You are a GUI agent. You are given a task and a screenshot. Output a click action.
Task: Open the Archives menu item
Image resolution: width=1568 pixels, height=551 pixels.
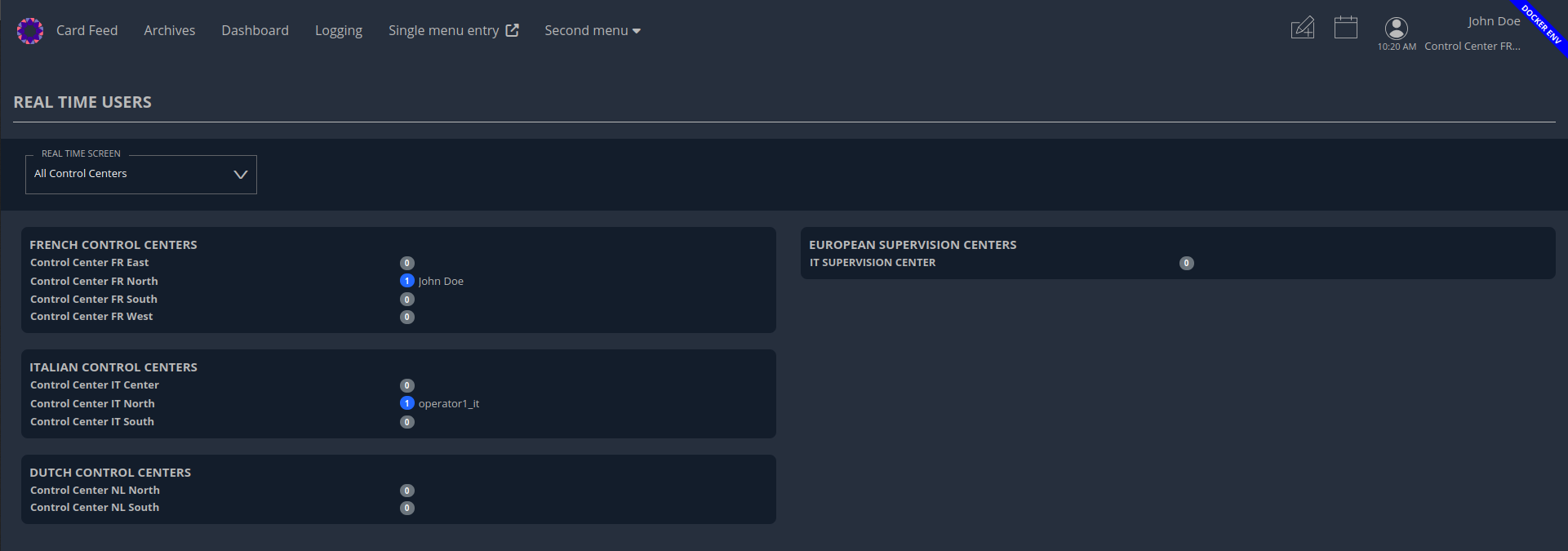pyautogui.click(x=169, y=30)
